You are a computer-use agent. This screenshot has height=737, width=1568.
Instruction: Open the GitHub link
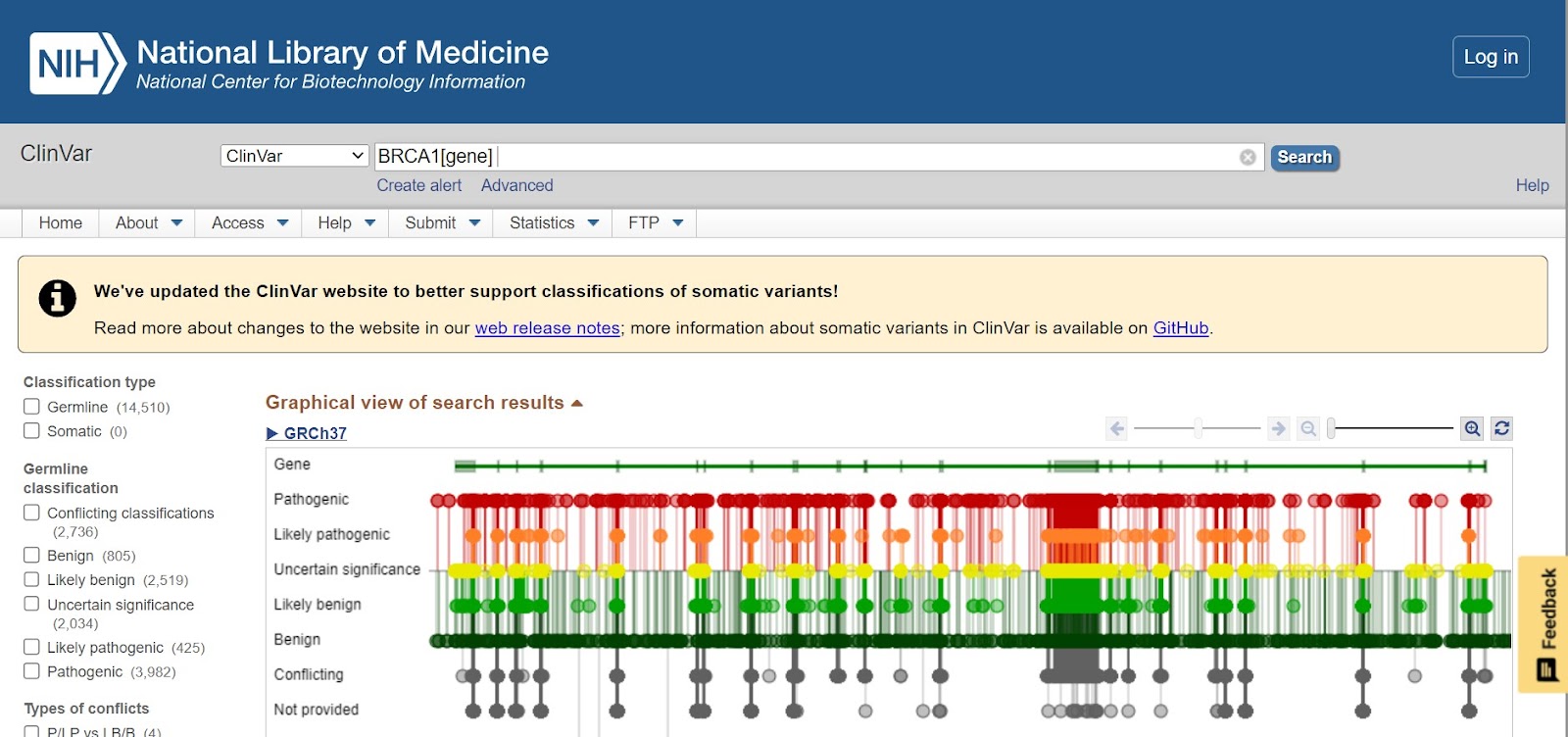point(1181,328)
